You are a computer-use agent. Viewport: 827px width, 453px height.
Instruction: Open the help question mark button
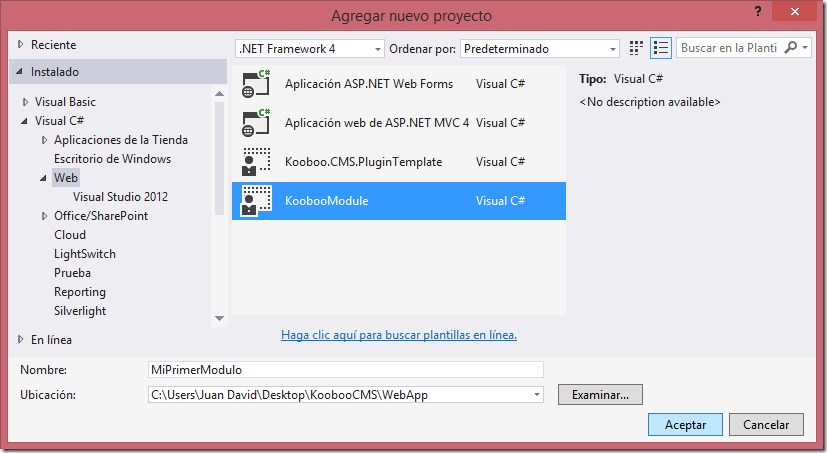(758, 11)
